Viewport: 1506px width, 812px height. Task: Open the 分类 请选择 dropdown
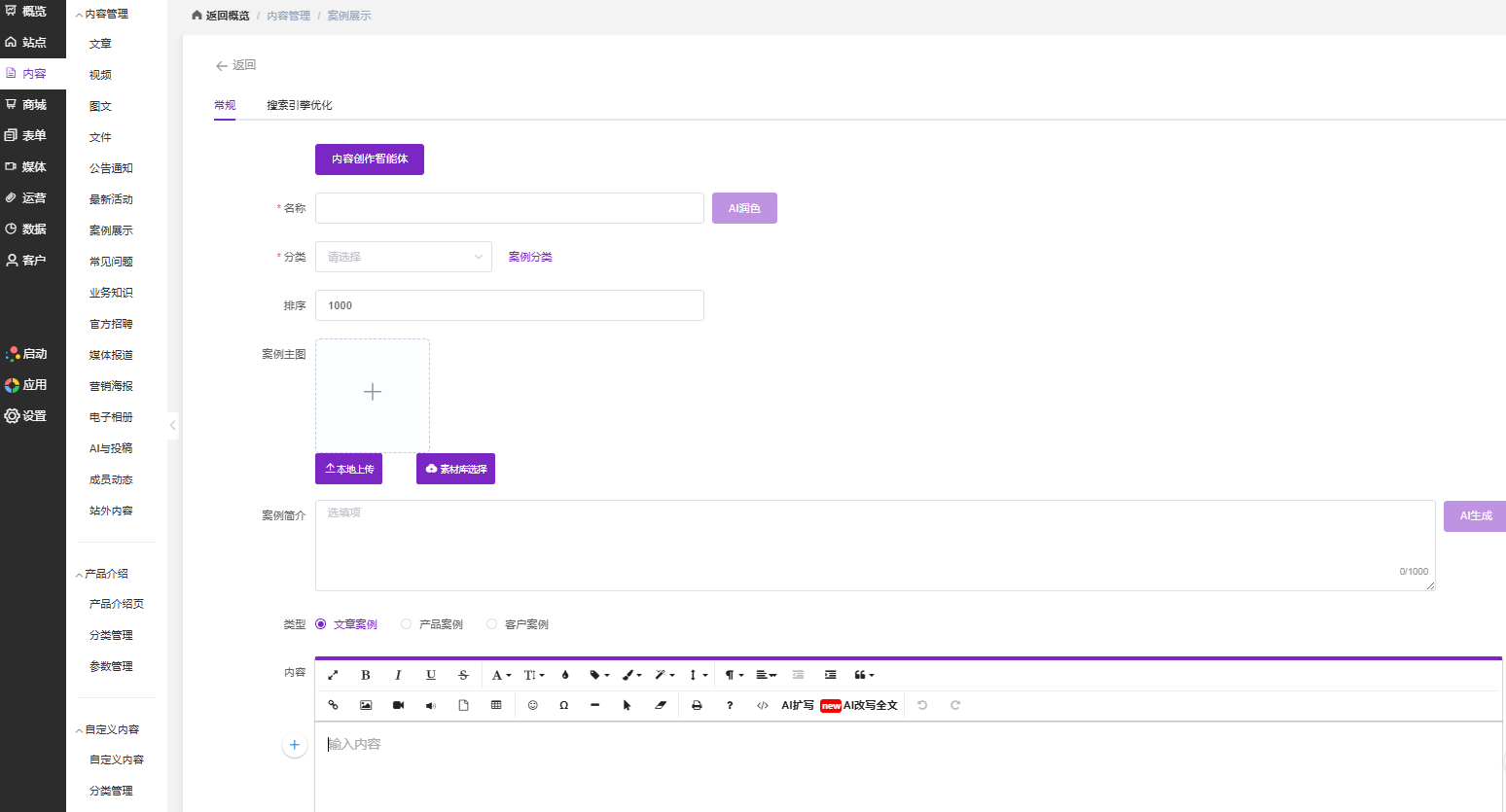(x=404, y=257)
